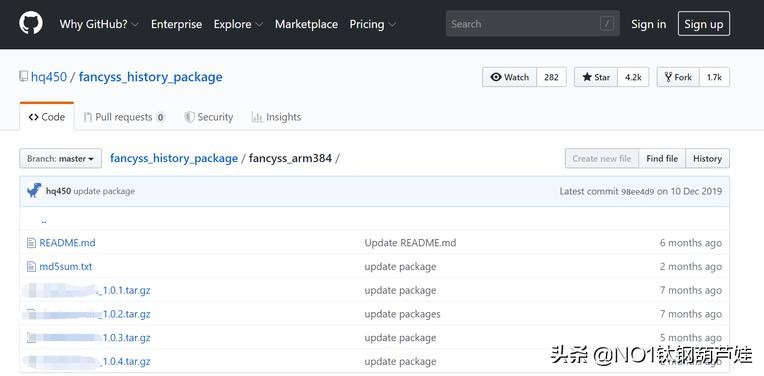
Task: Expand the Pricing dropdown
Action: (373, 24)
